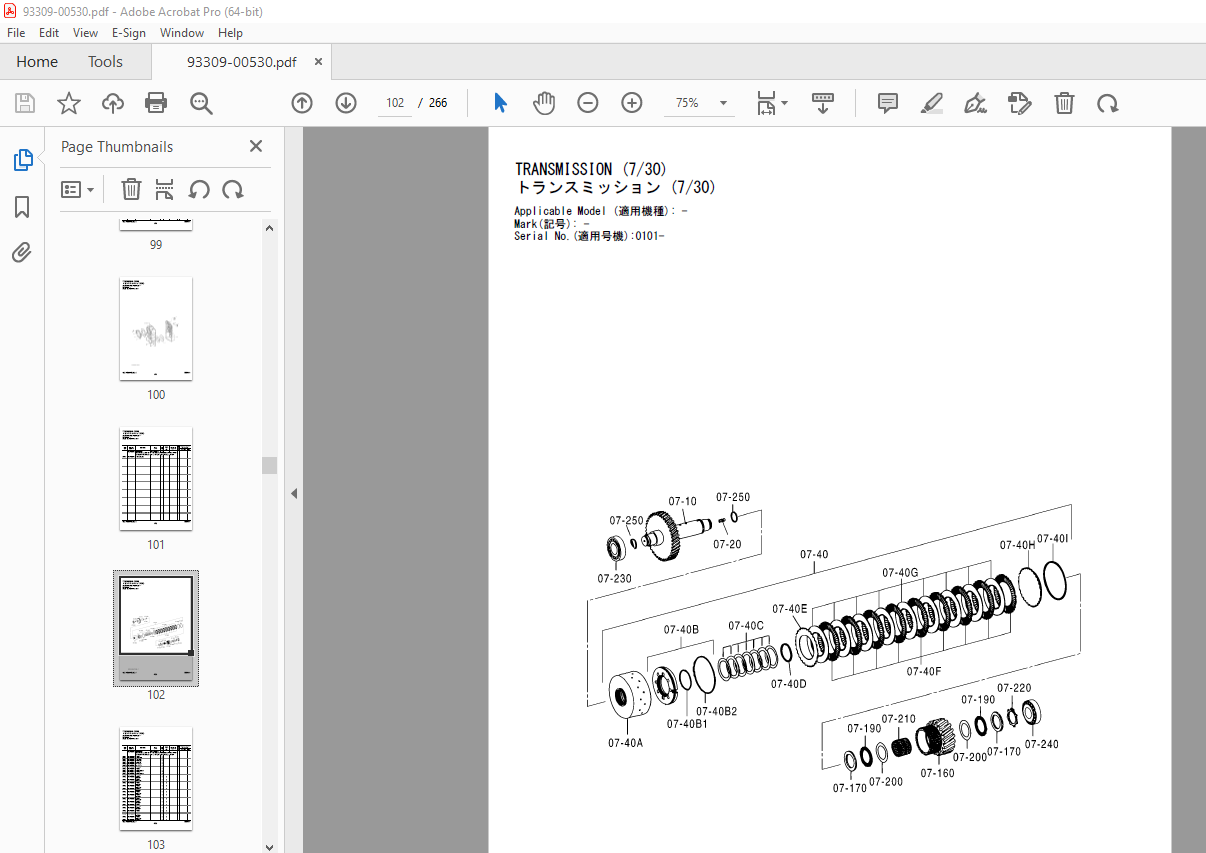Open Page Thumbnails sidebar icon
Image resolution: width=1206 pixels, height=853 pixels.
(22, 159)
